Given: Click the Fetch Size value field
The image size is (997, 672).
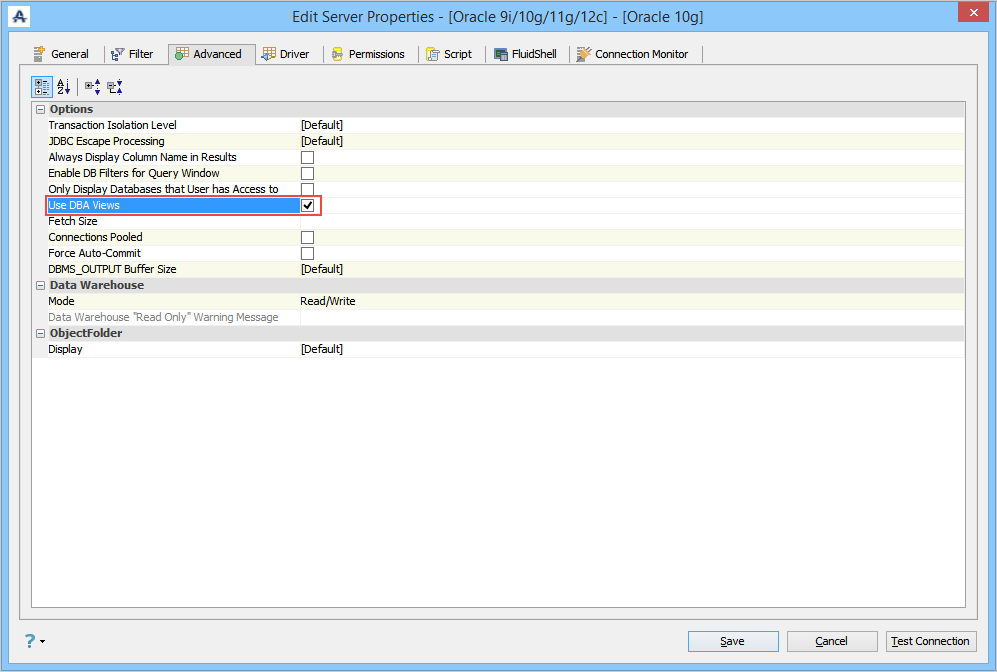Looking at the screenshot, I should [x=632, y=221].
